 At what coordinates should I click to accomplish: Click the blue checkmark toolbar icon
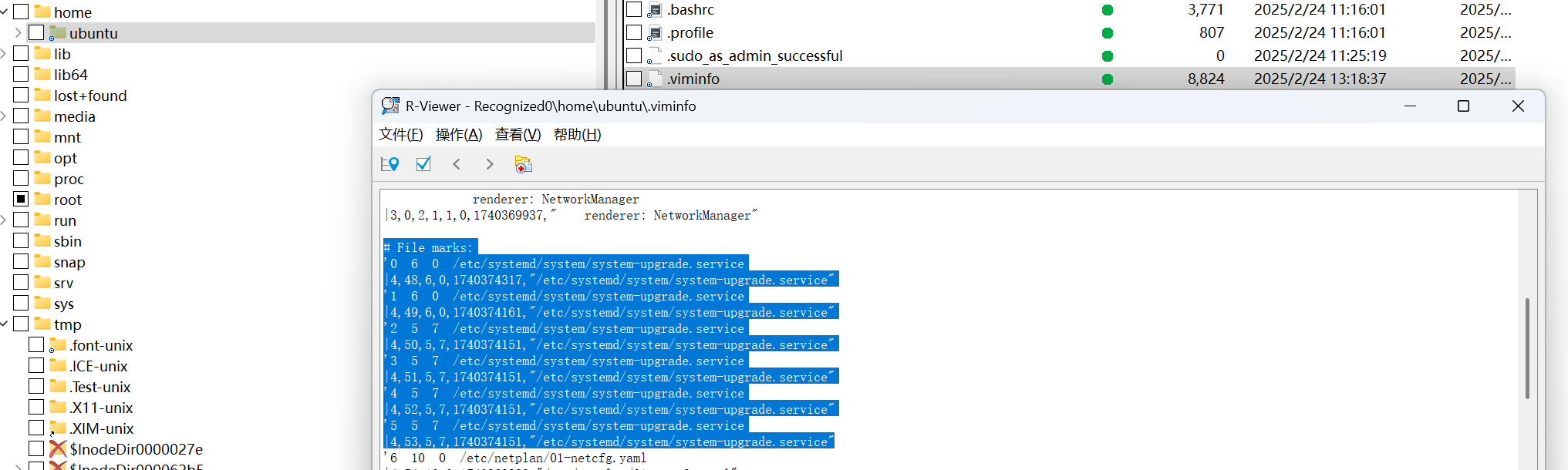click(423, 164)
